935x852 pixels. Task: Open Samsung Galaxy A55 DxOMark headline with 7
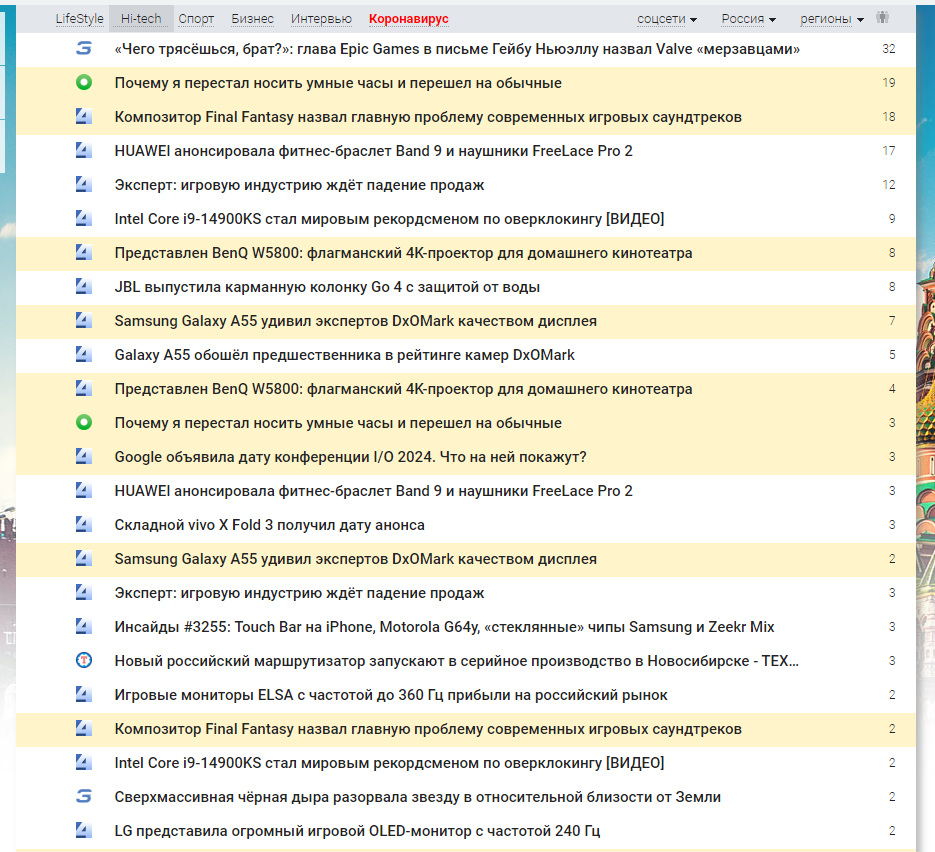coord(355,321)
